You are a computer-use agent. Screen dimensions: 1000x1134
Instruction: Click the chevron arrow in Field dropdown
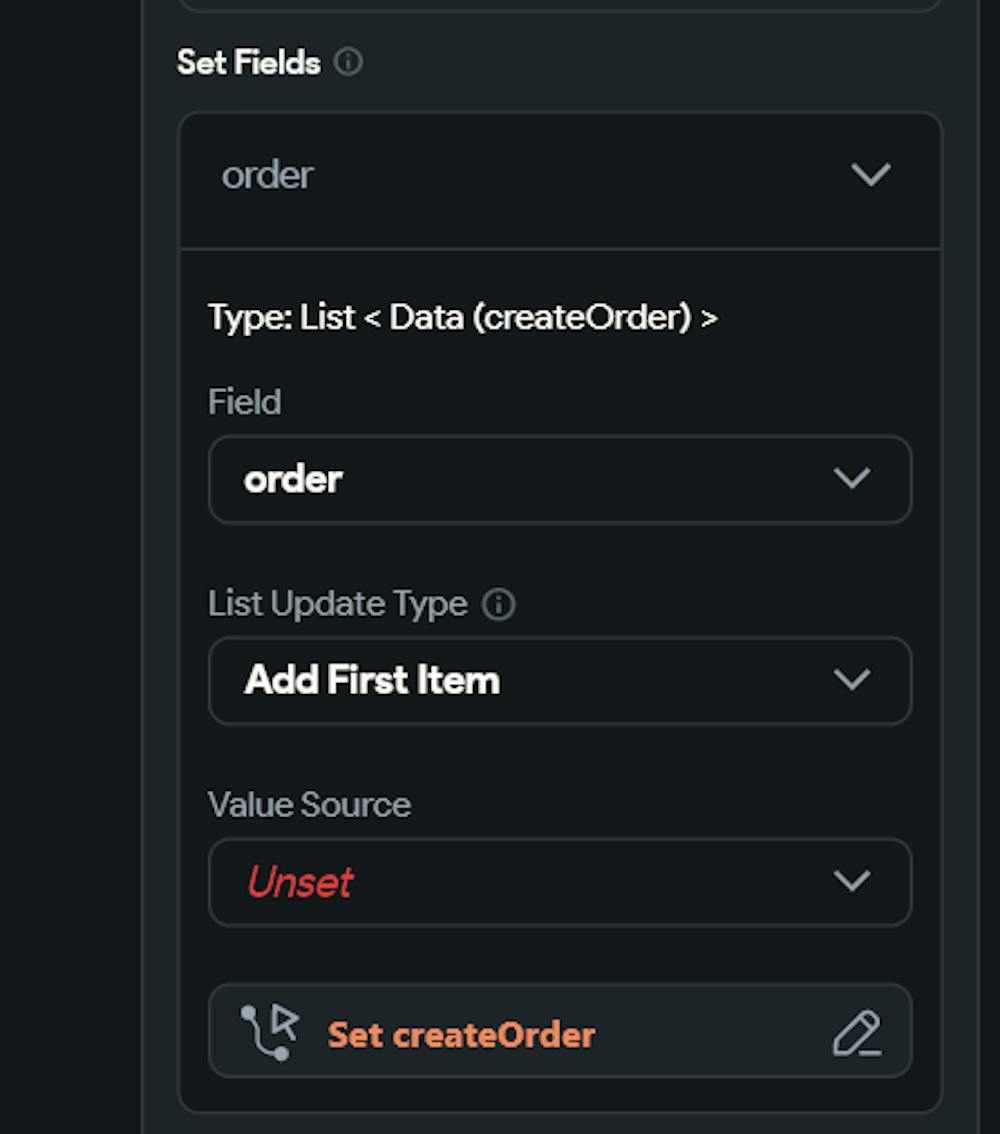pos(851,479)
